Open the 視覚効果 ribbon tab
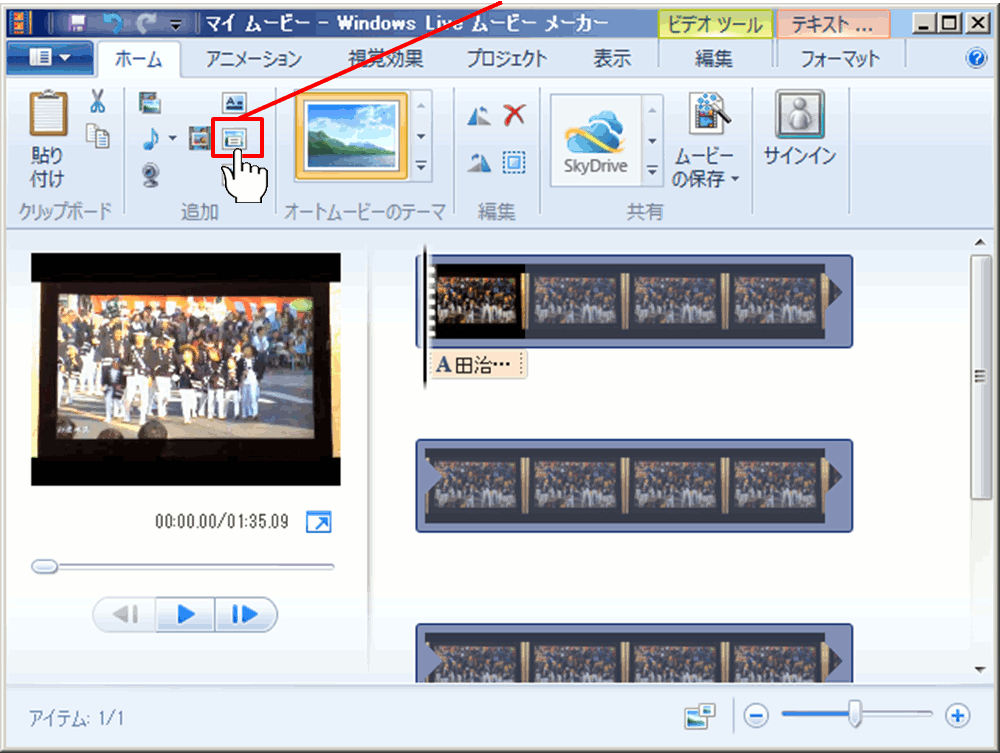 point(384,59)
